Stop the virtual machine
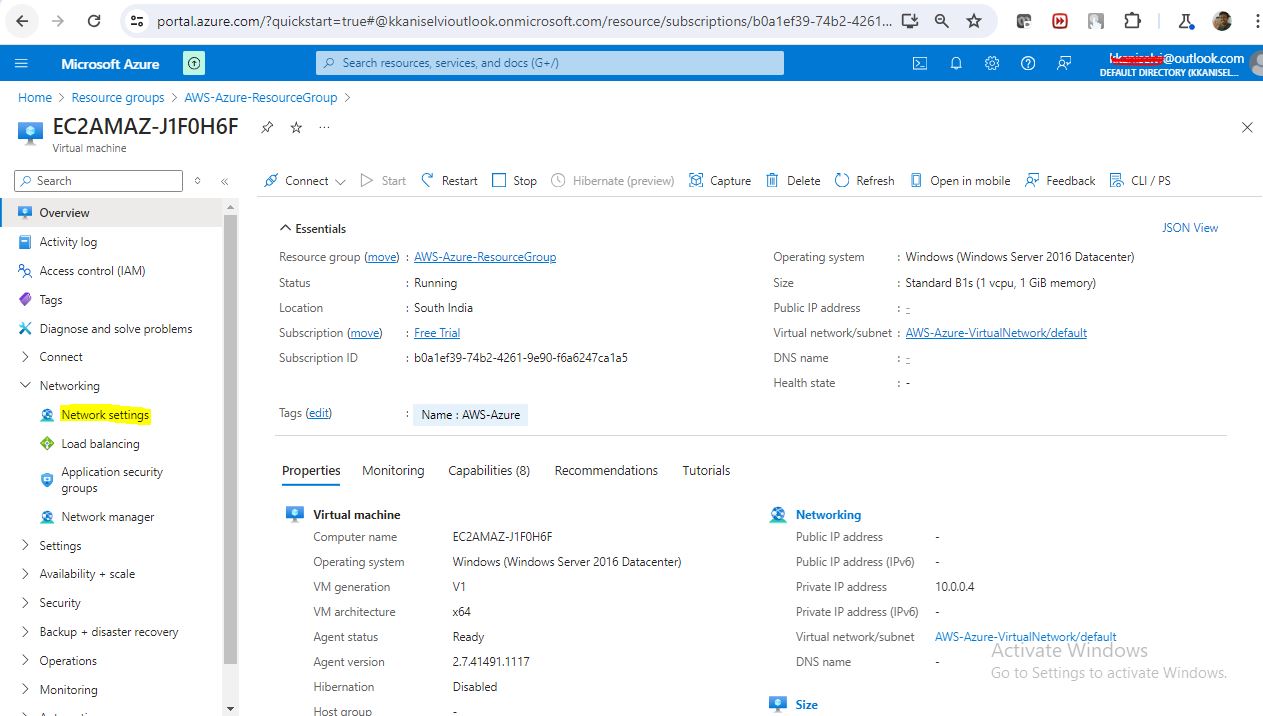The image size is (1263, 716). [514, 181]
